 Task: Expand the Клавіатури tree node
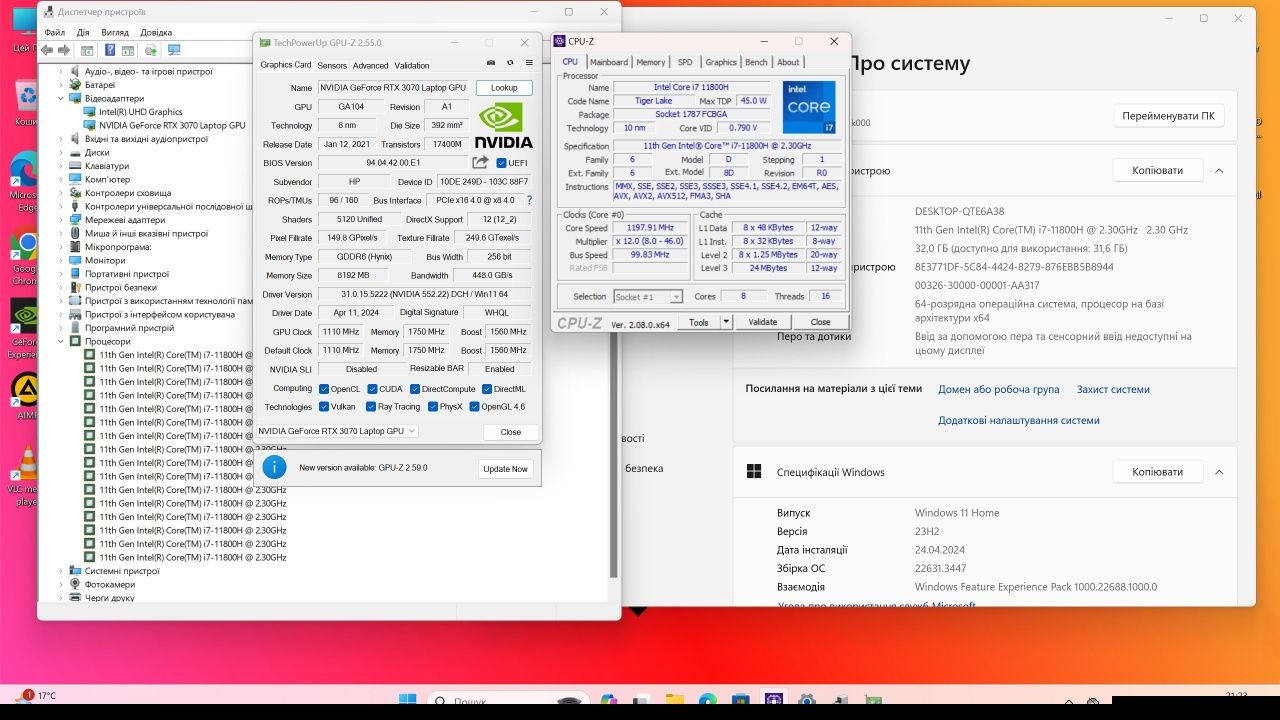pyautogui.click(x=61, y=166)
